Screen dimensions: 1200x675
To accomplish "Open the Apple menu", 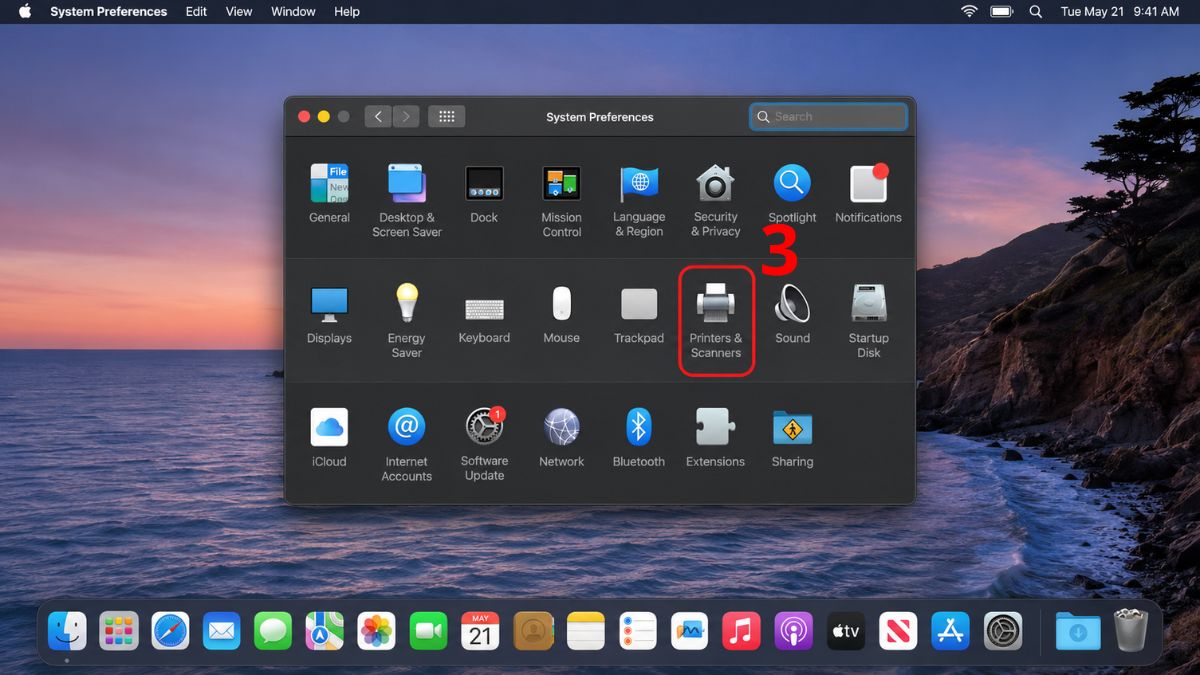I will pos(24,12).
